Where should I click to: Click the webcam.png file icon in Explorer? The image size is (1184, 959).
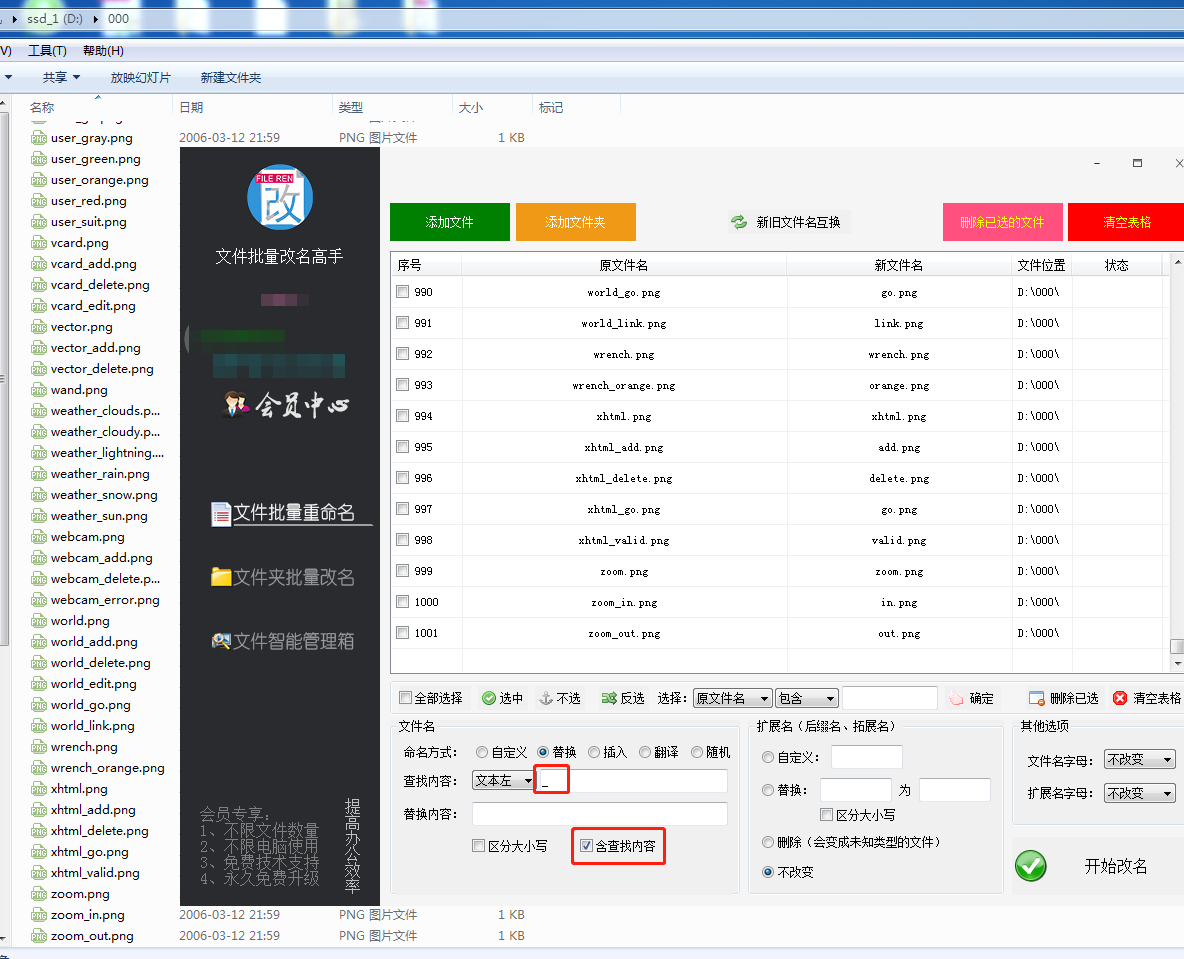click(x=39, y=537)
